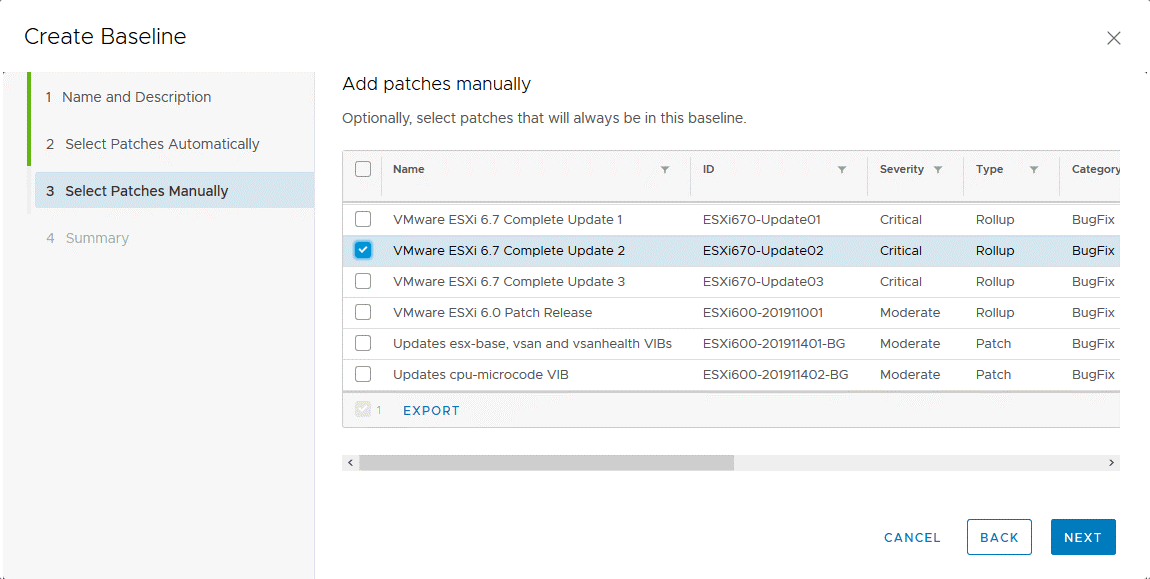The height and width of the screenshot is (579, 1150).
Task: Open the Name column filter
Action: pos(666,170)
